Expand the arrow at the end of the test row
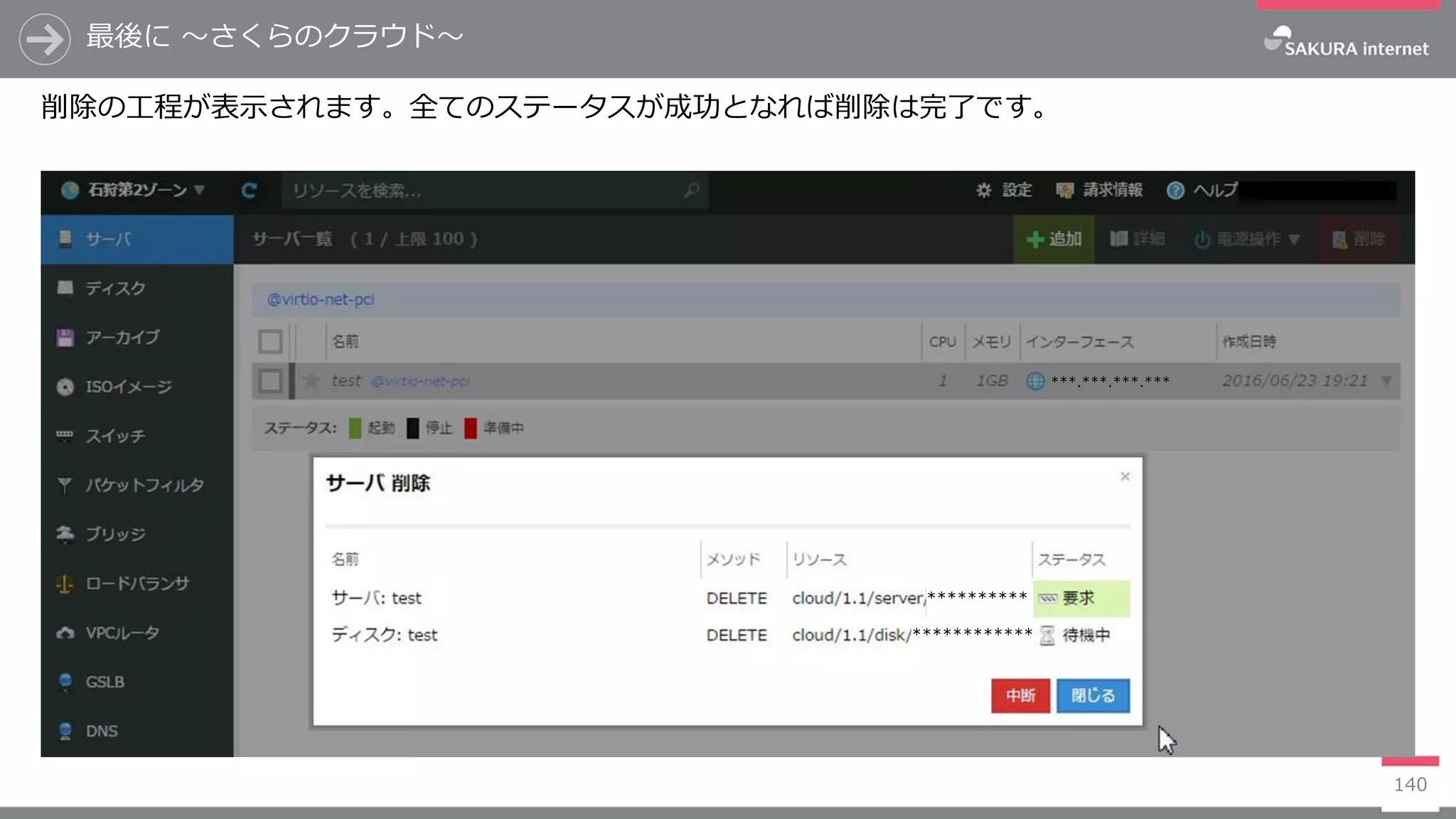Viewport: 1456px width, 819px height. pos(1386,381)
